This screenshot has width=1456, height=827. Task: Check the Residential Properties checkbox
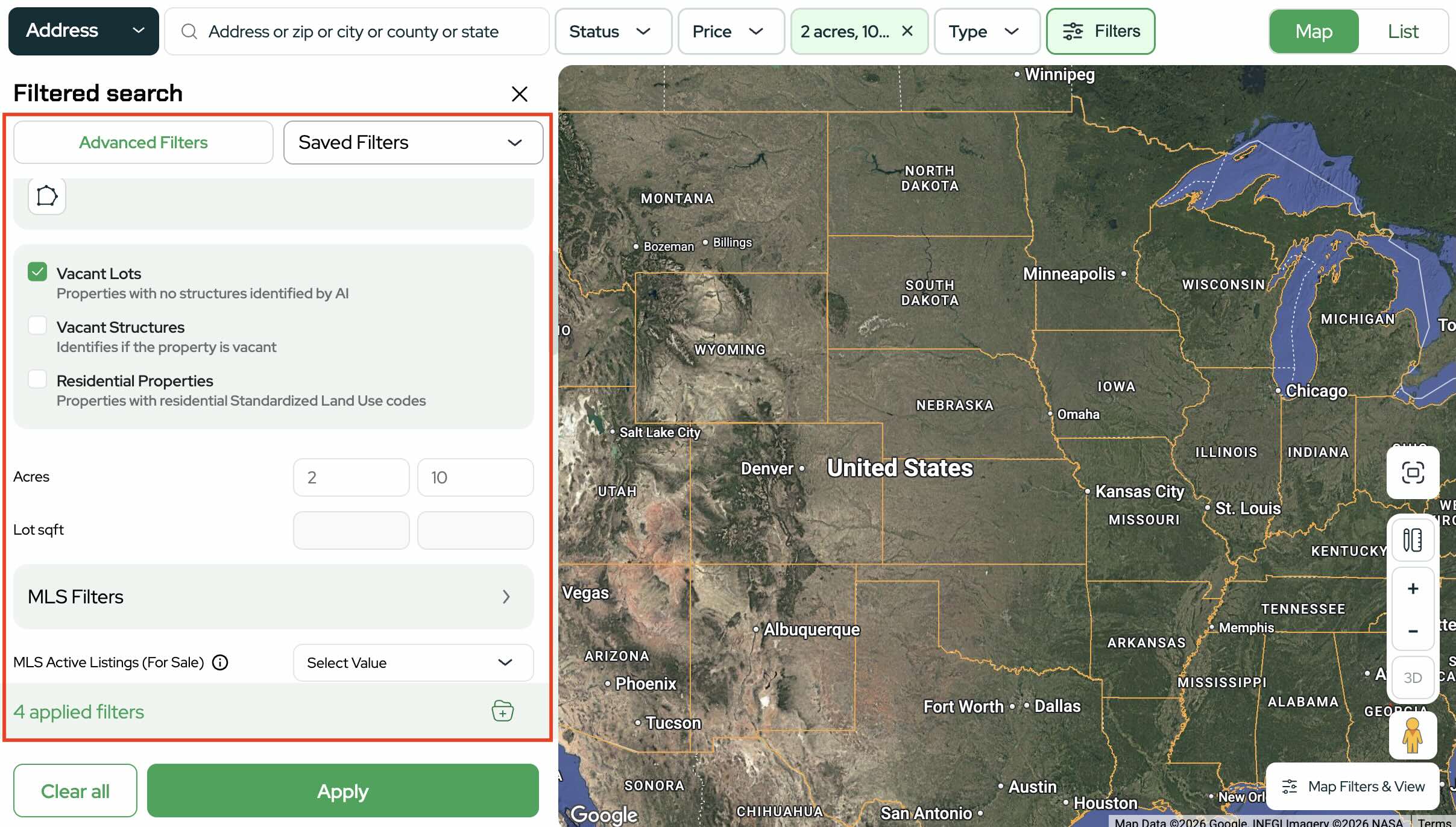(37, 380)
